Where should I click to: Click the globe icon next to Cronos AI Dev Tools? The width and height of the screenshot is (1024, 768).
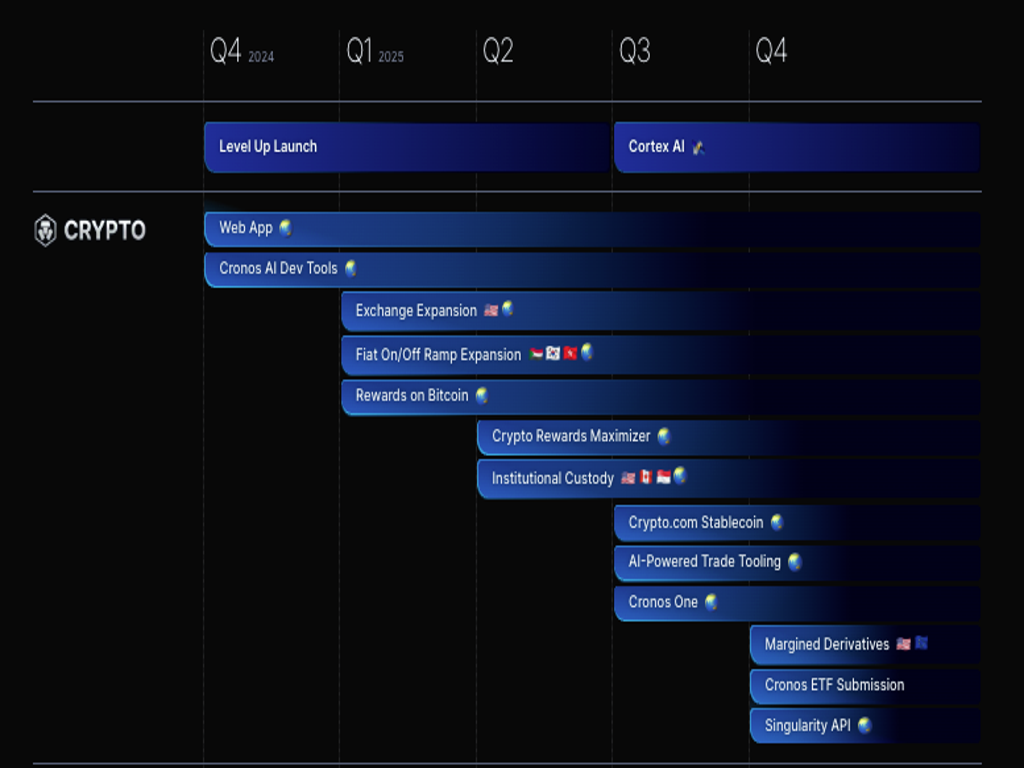click(350, 268)
